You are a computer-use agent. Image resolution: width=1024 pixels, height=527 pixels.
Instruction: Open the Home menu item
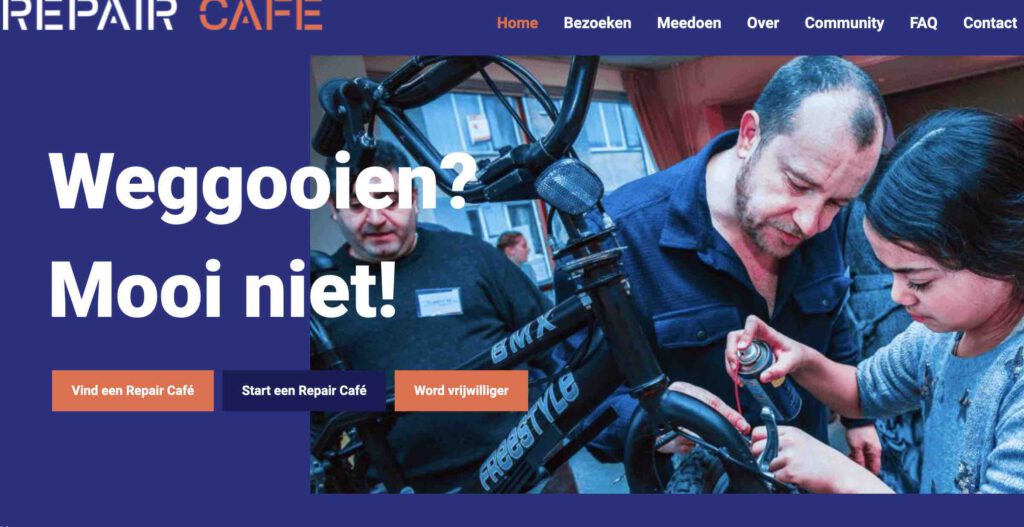(x=517, y=23)
